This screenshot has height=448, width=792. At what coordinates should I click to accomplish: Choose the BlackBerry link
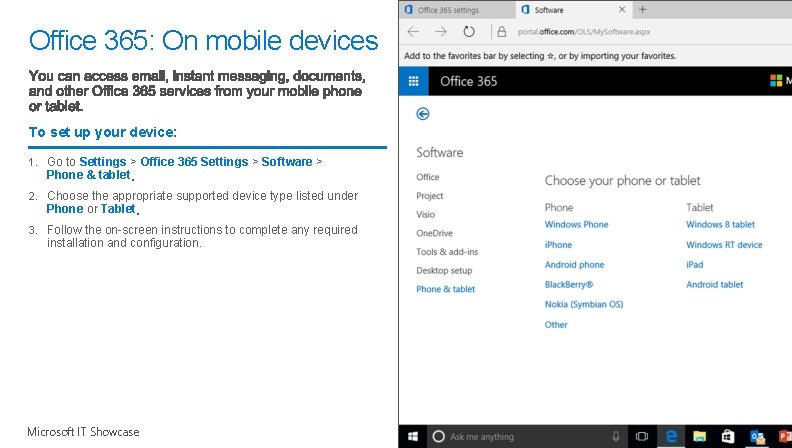pos(569,285)
